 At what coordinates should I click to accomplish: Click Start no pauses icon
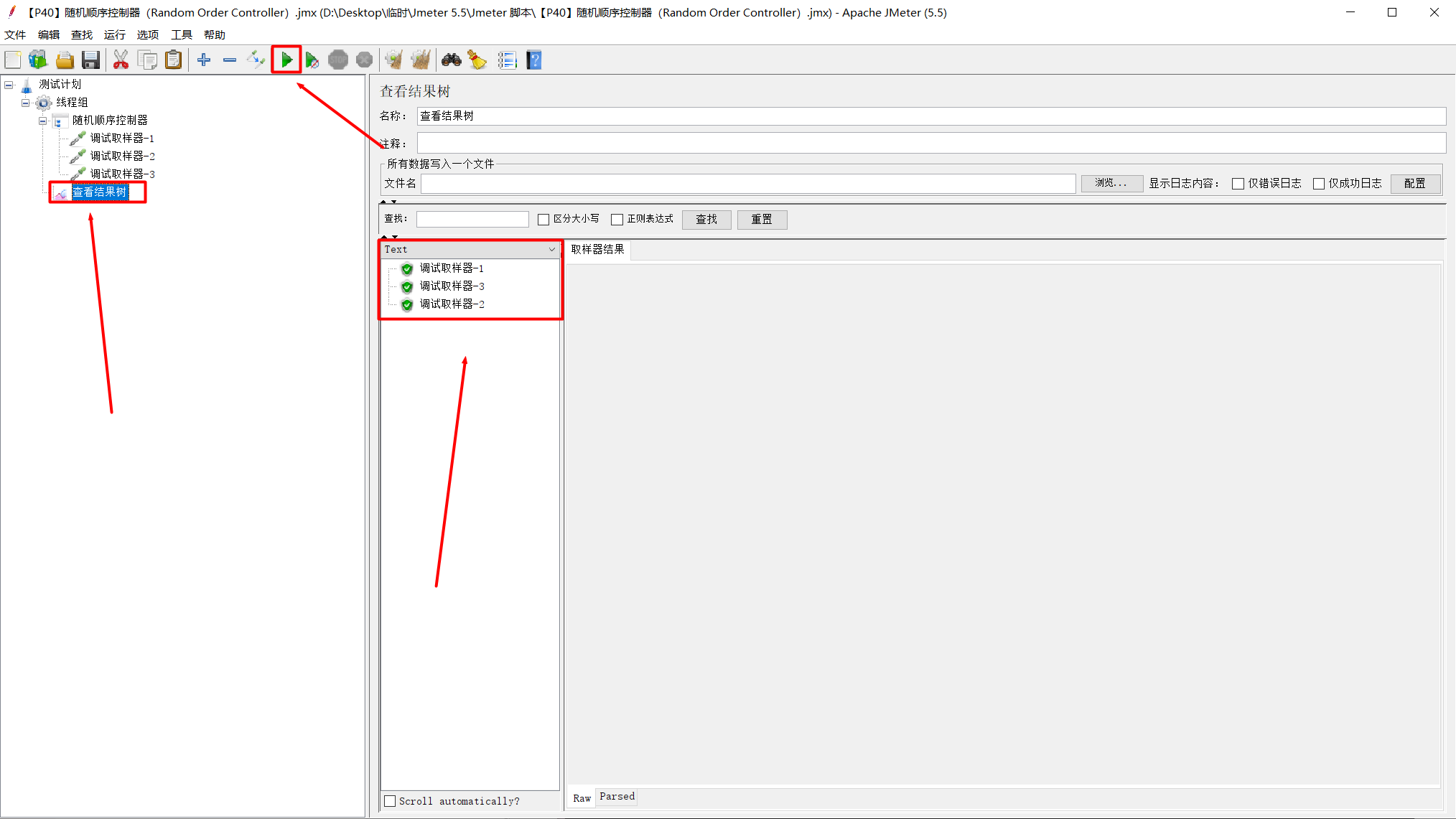tap(312, 60)
